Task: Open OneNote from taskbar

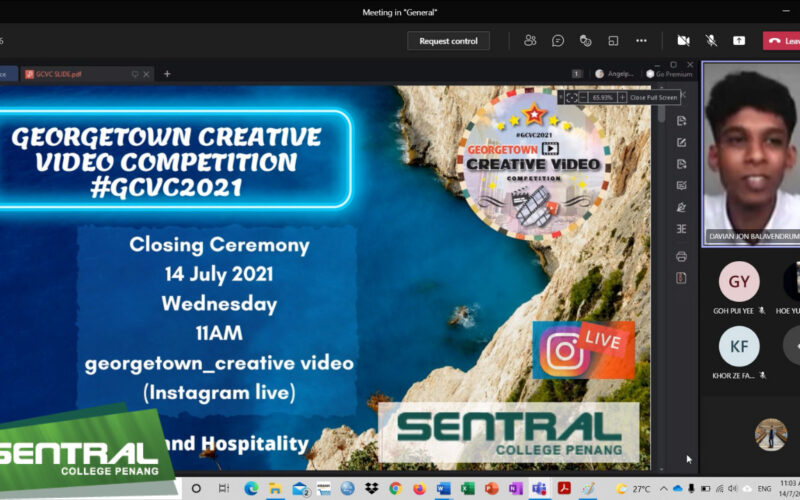Action: [515, 488]
